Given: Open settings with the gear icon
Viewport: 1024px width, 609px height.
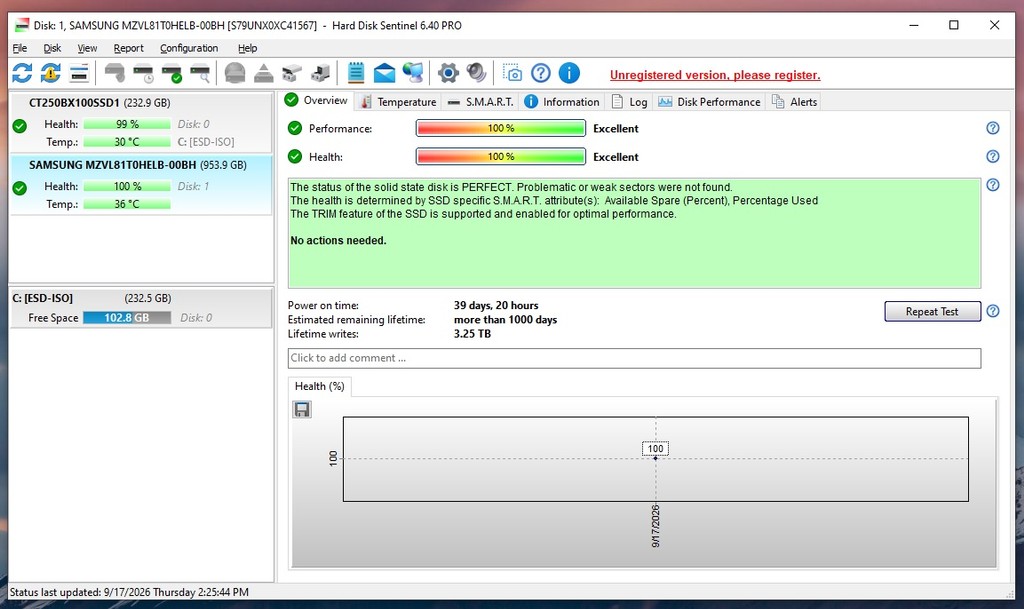Looking at the screenshot, I should [448, 73].
